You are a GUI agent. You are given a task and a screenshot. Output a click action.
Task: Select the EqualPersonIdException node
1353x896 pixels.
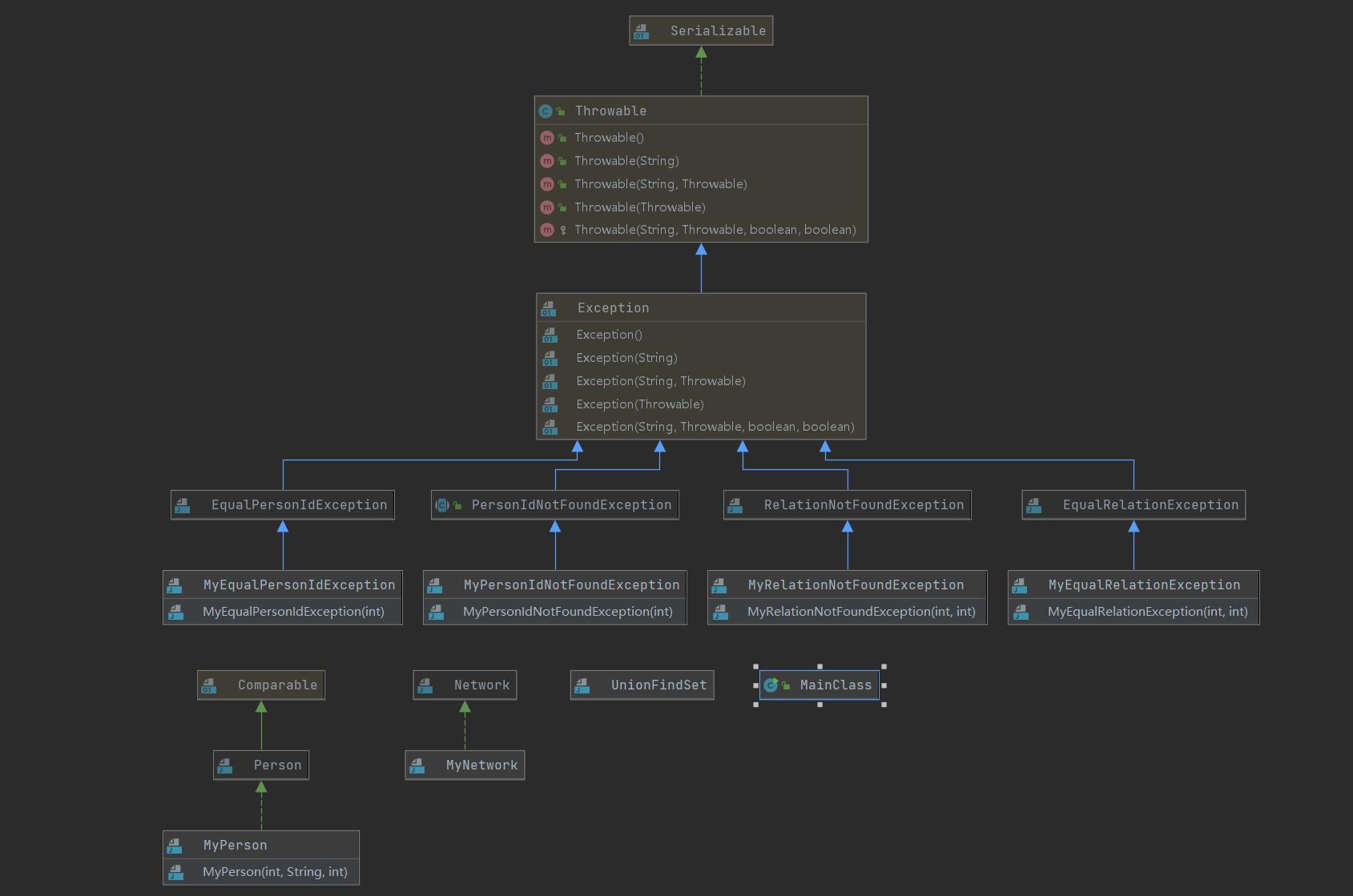coord(283,505)
